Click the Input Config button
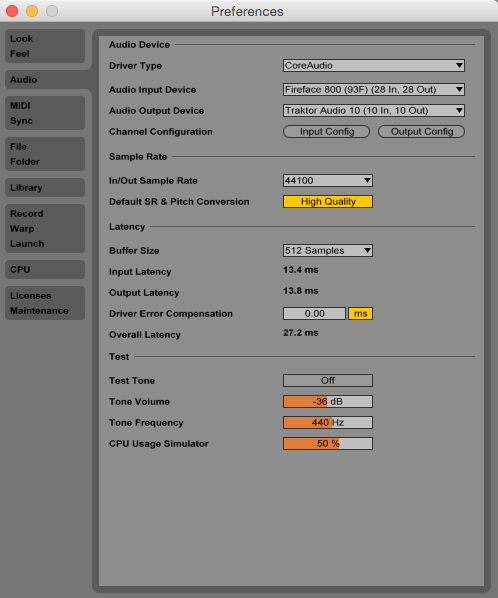The width and height of the screenshot is (498, 598). pyautogui.click(x=326, y=132)
